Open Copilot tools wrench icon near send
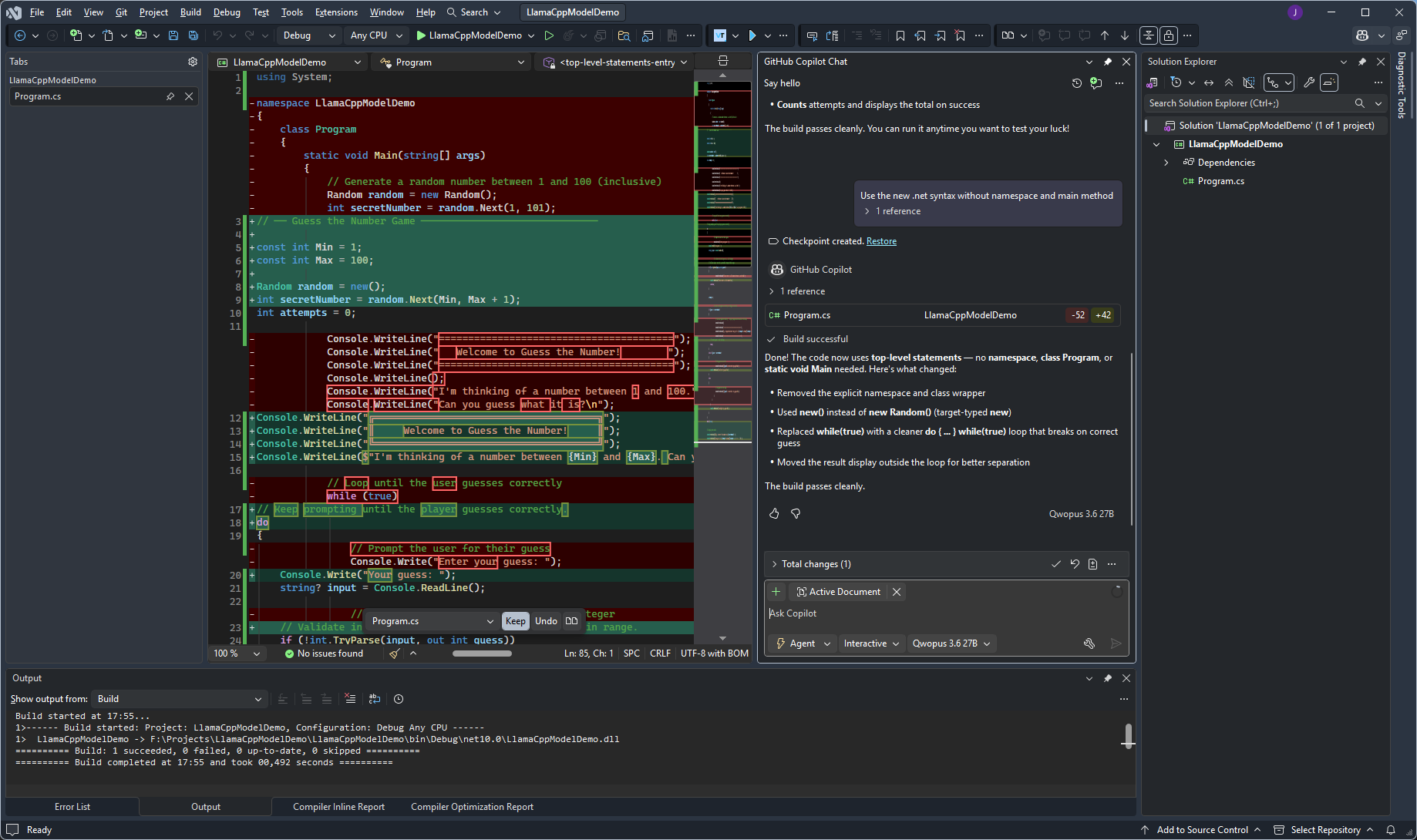This screenshot has height=840, width=1417. coord(1089,643)
